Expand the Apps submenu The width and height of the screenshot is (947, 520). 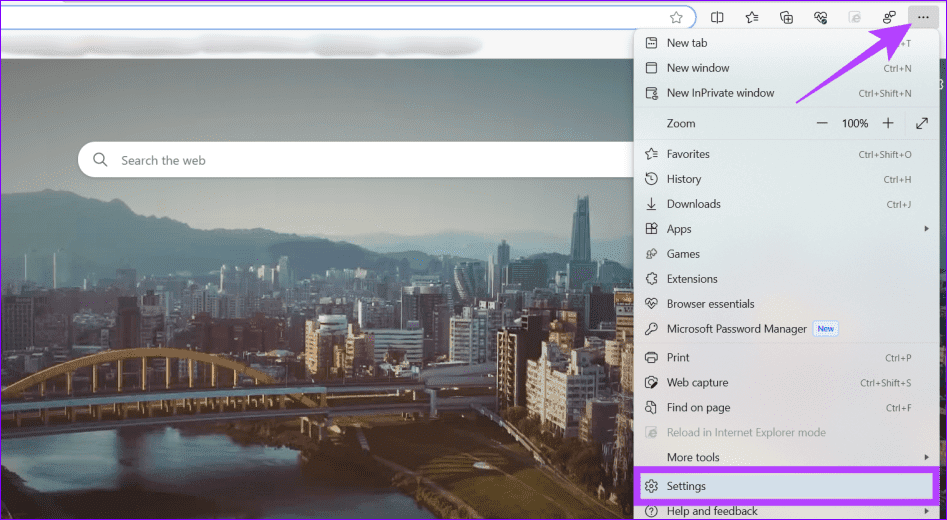pyautogui.click(x=786, y=229)
